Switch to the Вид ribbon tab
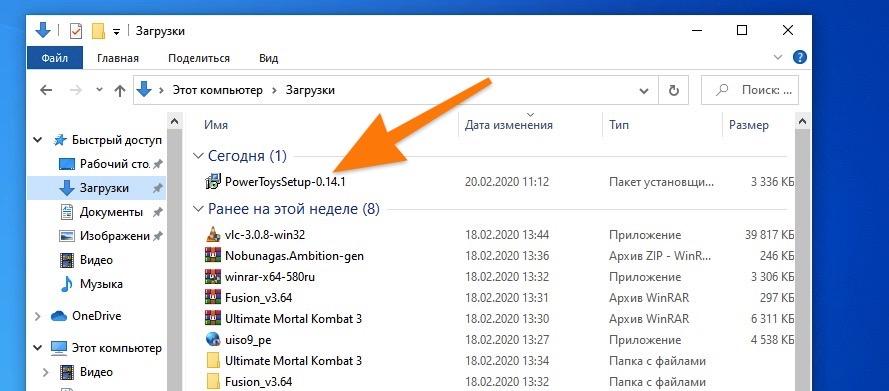This screenshot has width=889, height=391. tap(269, 58)
